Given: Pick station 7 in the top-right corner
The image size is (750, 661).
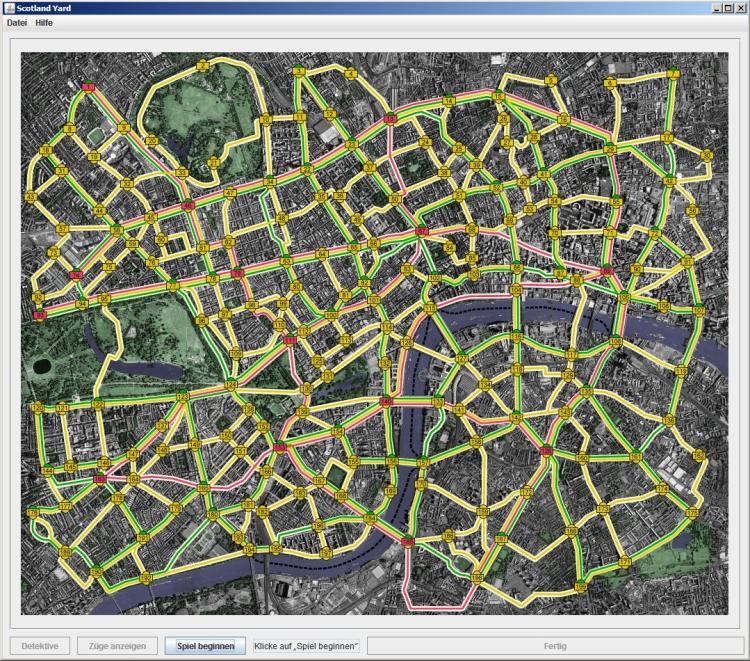Looking at the screenshot, I should [673, 74].
